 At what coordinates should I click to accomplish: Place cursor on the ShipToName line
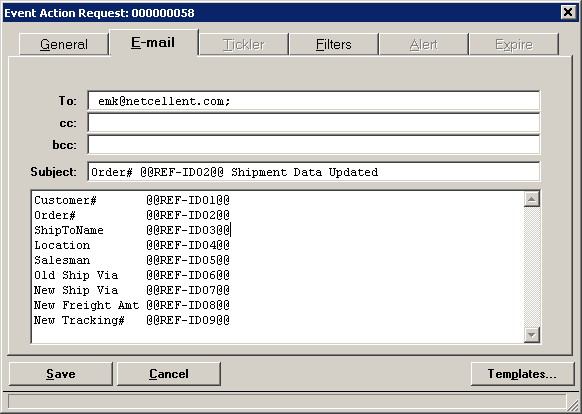pos(132,230)
